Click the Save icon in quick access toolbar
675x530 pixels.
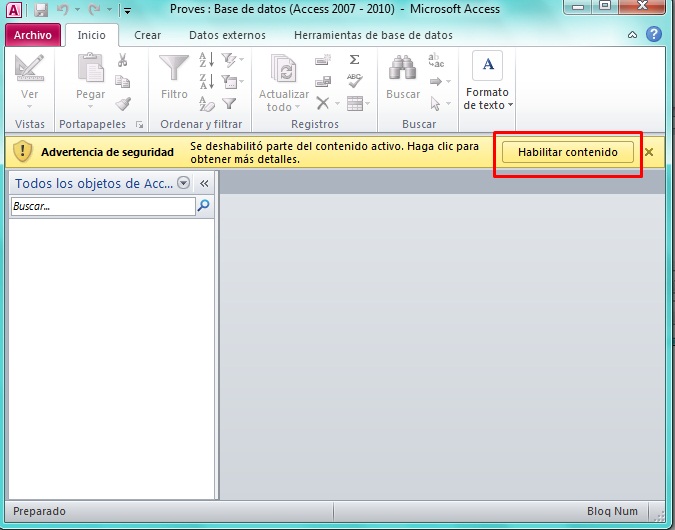41,9
